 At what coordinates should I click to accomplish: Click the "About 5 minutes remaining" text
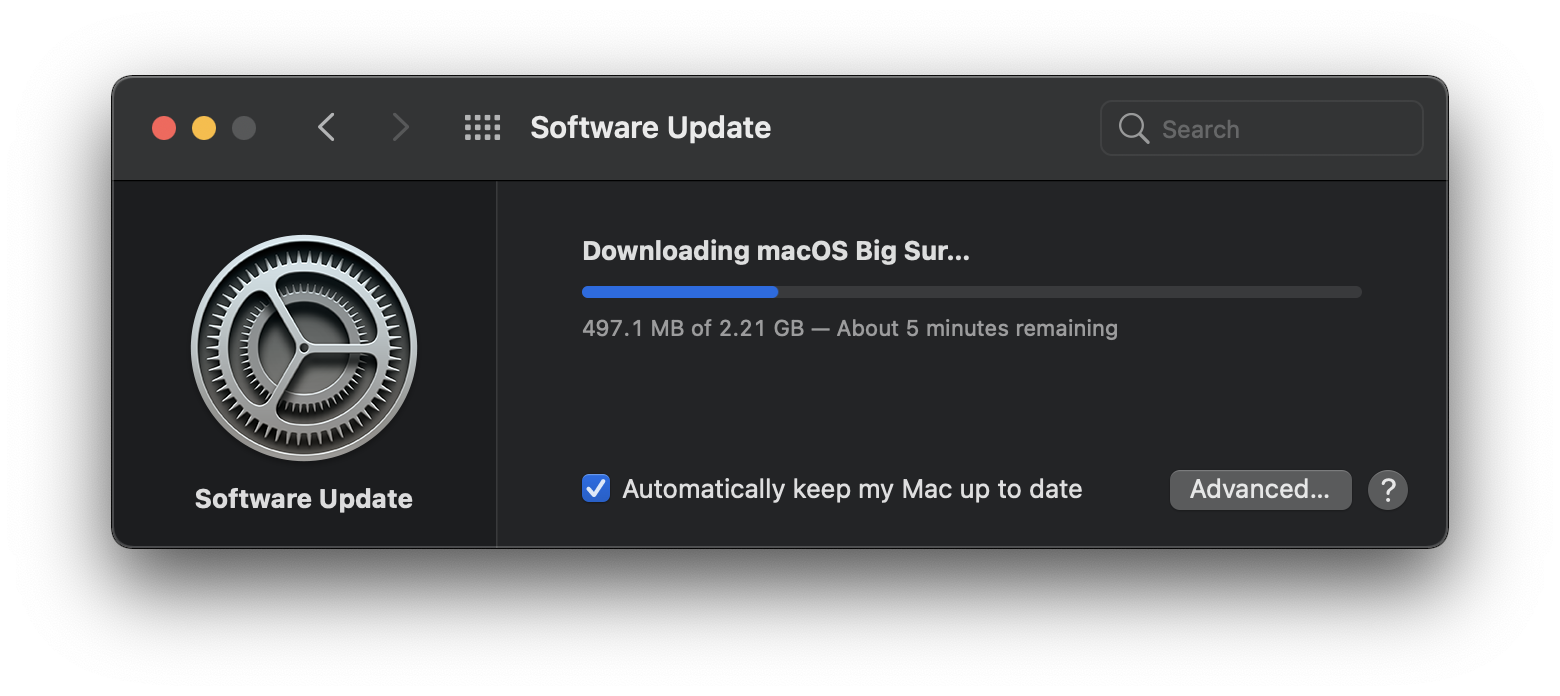pos(977,328)
